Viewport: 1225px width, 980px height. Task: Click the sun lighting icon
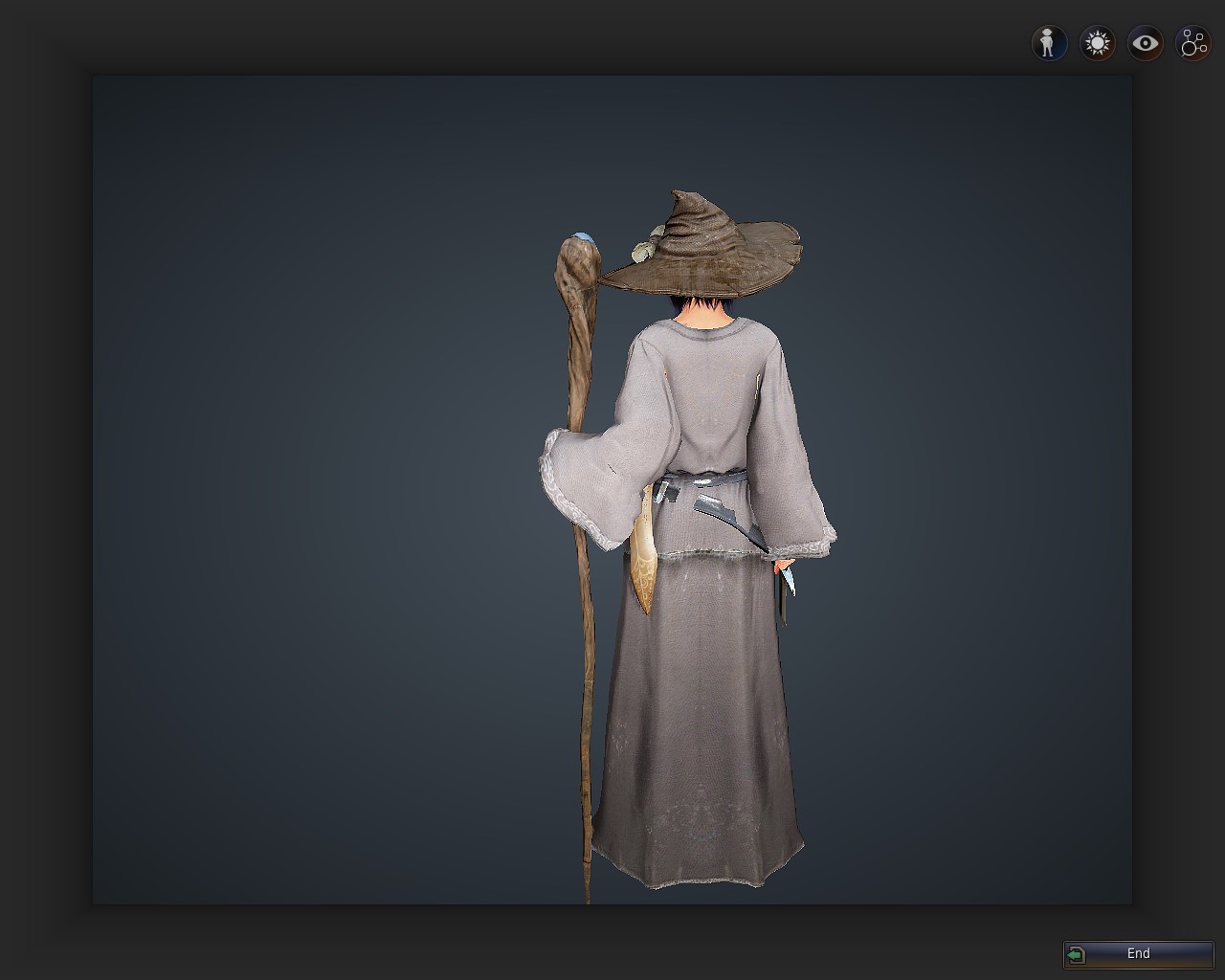click(x=1097, y=43)
